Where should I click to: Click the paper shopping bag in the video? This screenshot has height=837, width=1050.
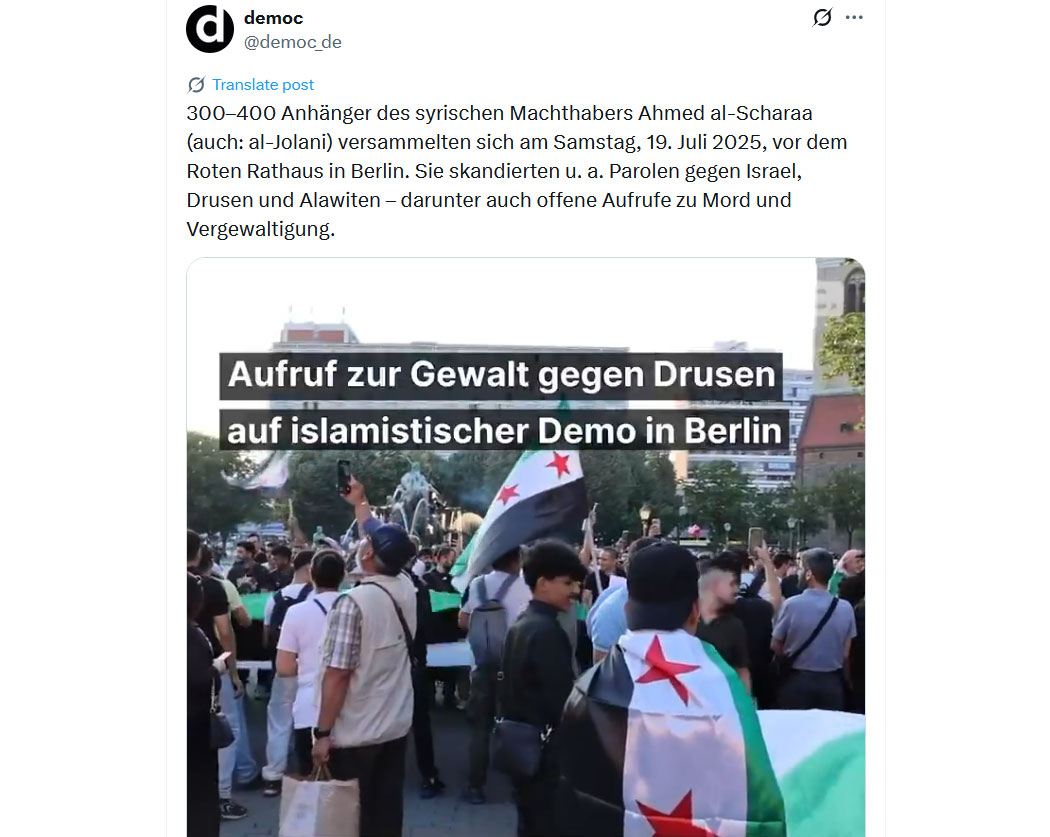coord(319,804)
